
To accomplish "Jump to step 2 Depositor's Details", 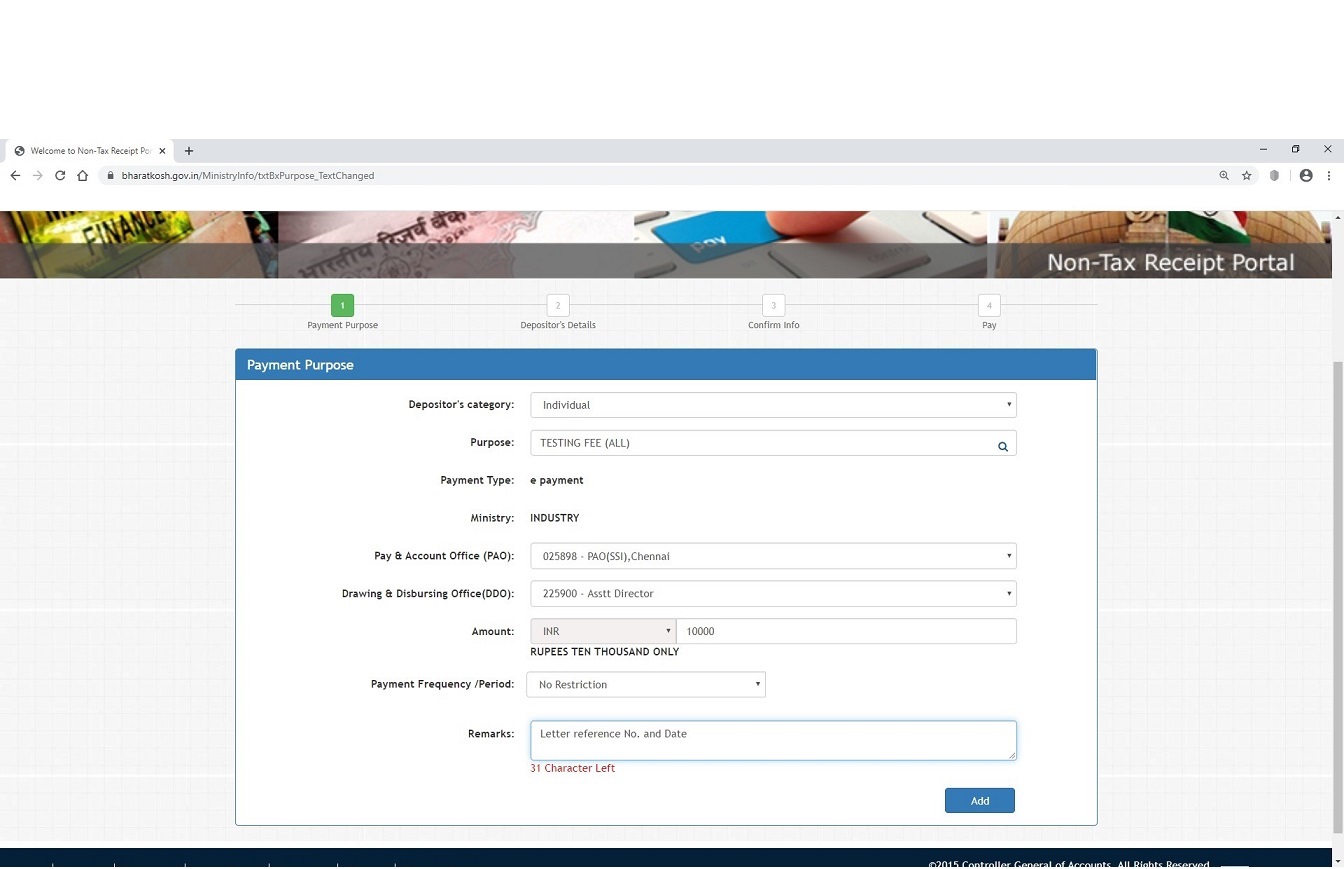I will pyautogui.click(x=558, y=306).
